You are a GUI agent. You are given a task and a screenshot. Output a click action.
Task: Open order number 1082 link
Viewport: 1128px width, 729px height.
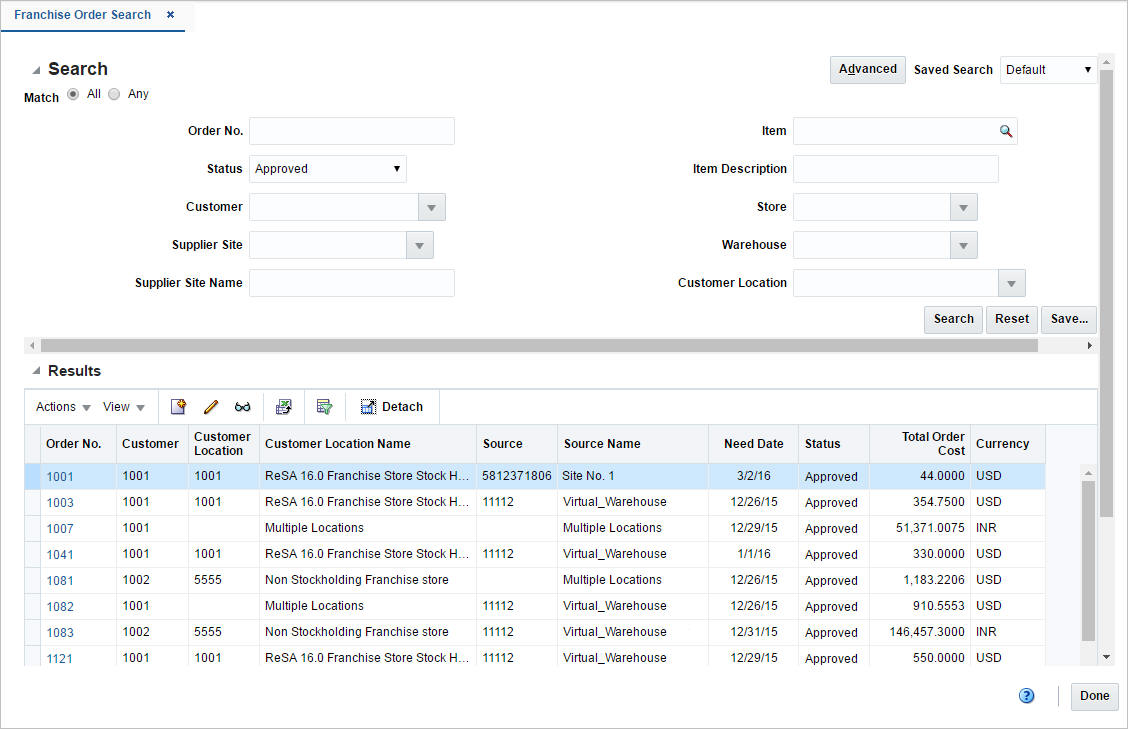click(x=60, y=606)
